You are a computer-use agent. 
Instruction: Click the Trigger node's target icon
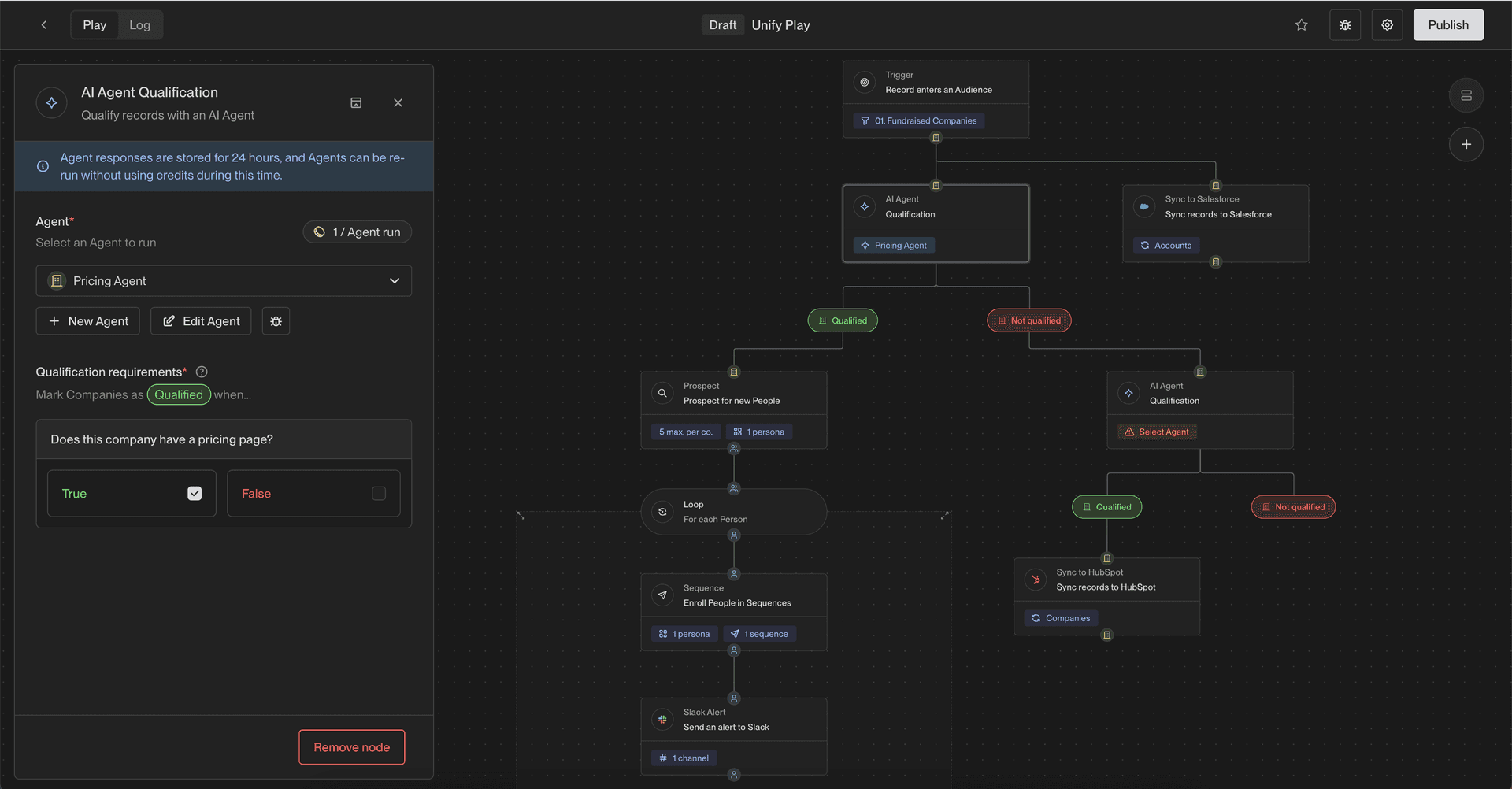click(865, 82)
